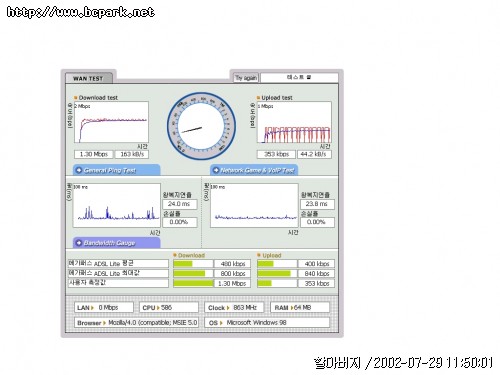Screen dimensions: 500x375
Task: Open Network Game & VoIP Test header
Action: click(x=254, y=170)
